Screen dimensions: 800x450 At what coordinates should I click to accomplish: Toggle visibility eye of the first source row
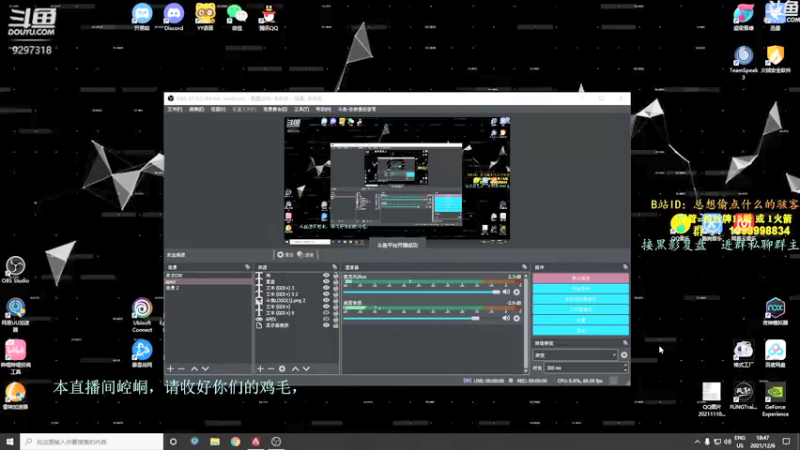pos(326,276)
